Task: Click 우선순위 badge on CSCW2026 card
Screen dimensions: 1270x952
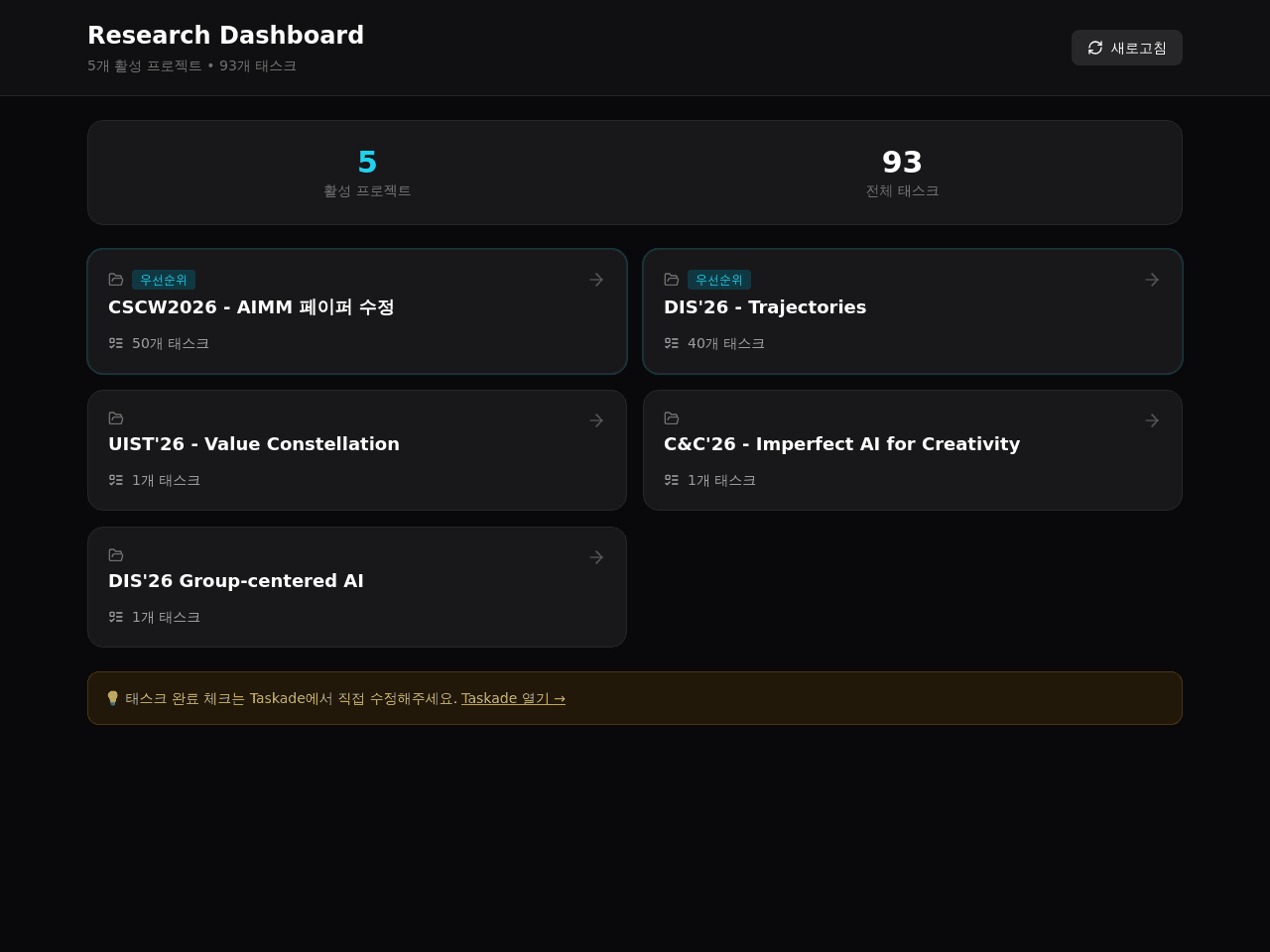Action: [x=164, y=280]
